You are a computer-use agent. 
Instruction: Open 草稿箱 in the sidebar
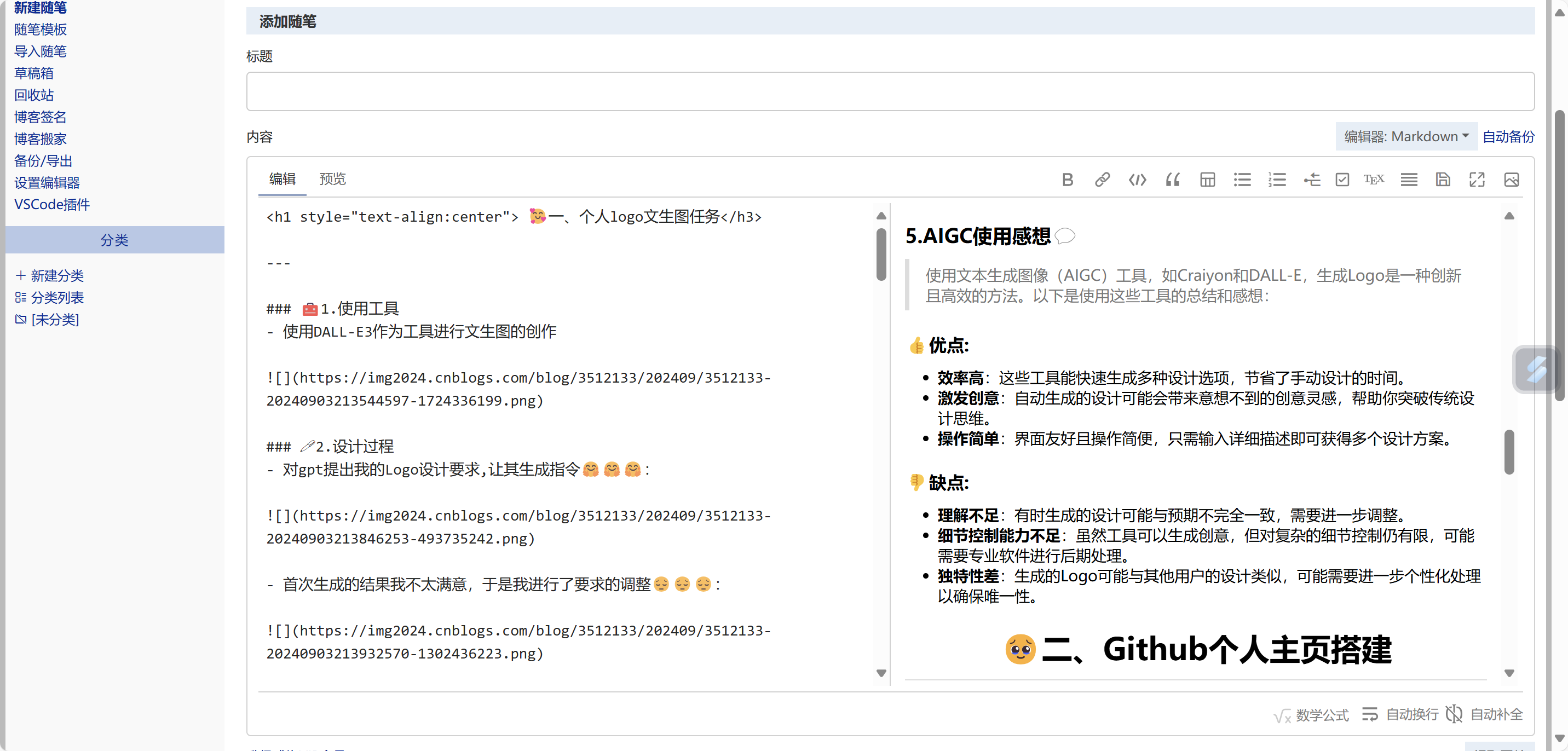click(34, 73)
